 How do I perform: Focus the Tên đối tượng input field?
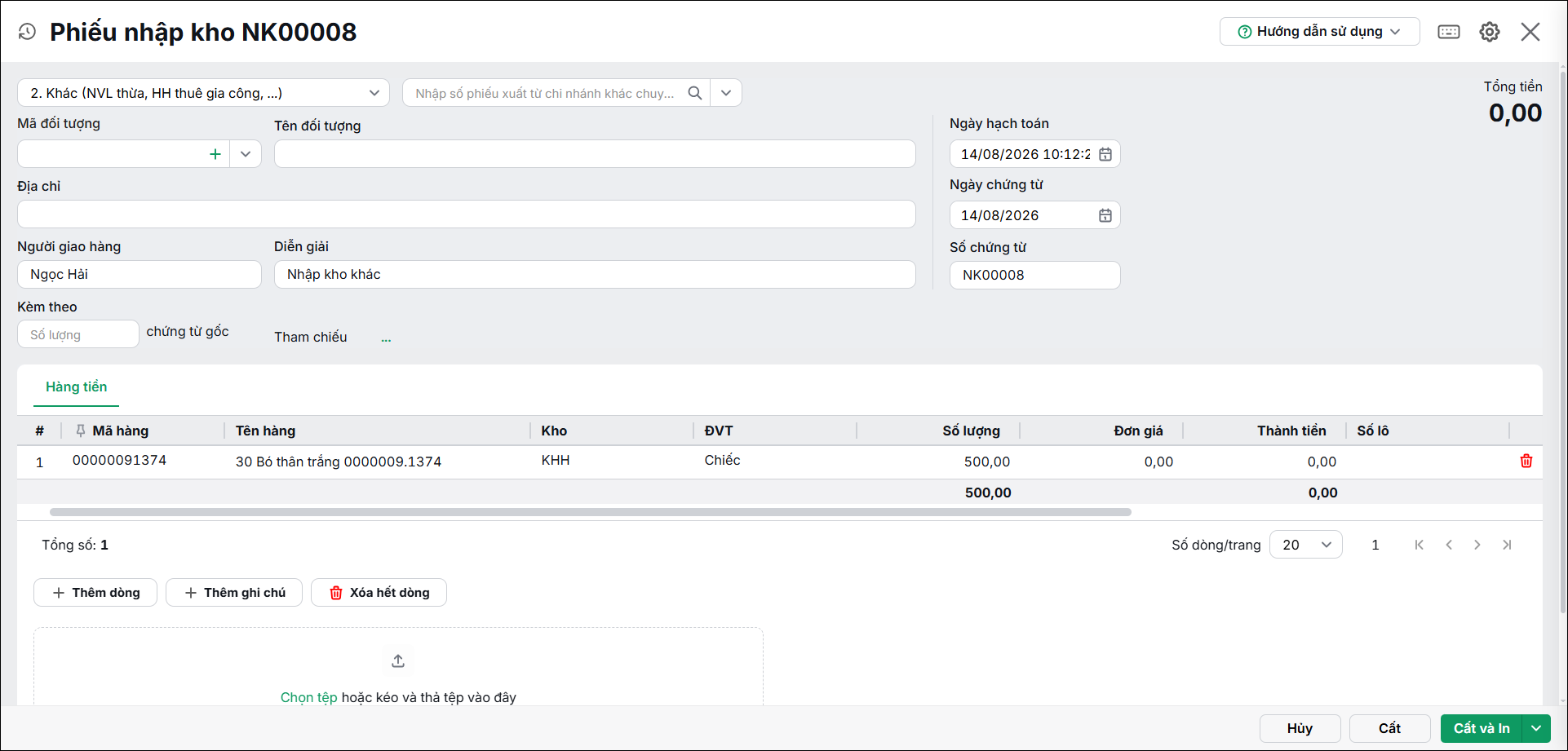pyautogui.click(x=595, y=154)
